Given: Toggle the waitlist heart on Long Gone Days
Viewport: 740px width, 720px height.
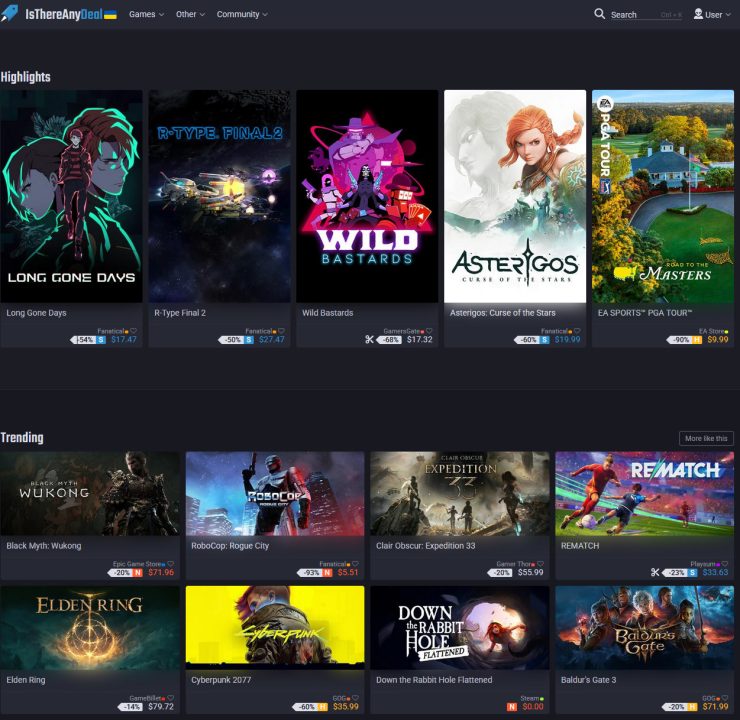Looking at the screenshot, I should coord(136,330).
